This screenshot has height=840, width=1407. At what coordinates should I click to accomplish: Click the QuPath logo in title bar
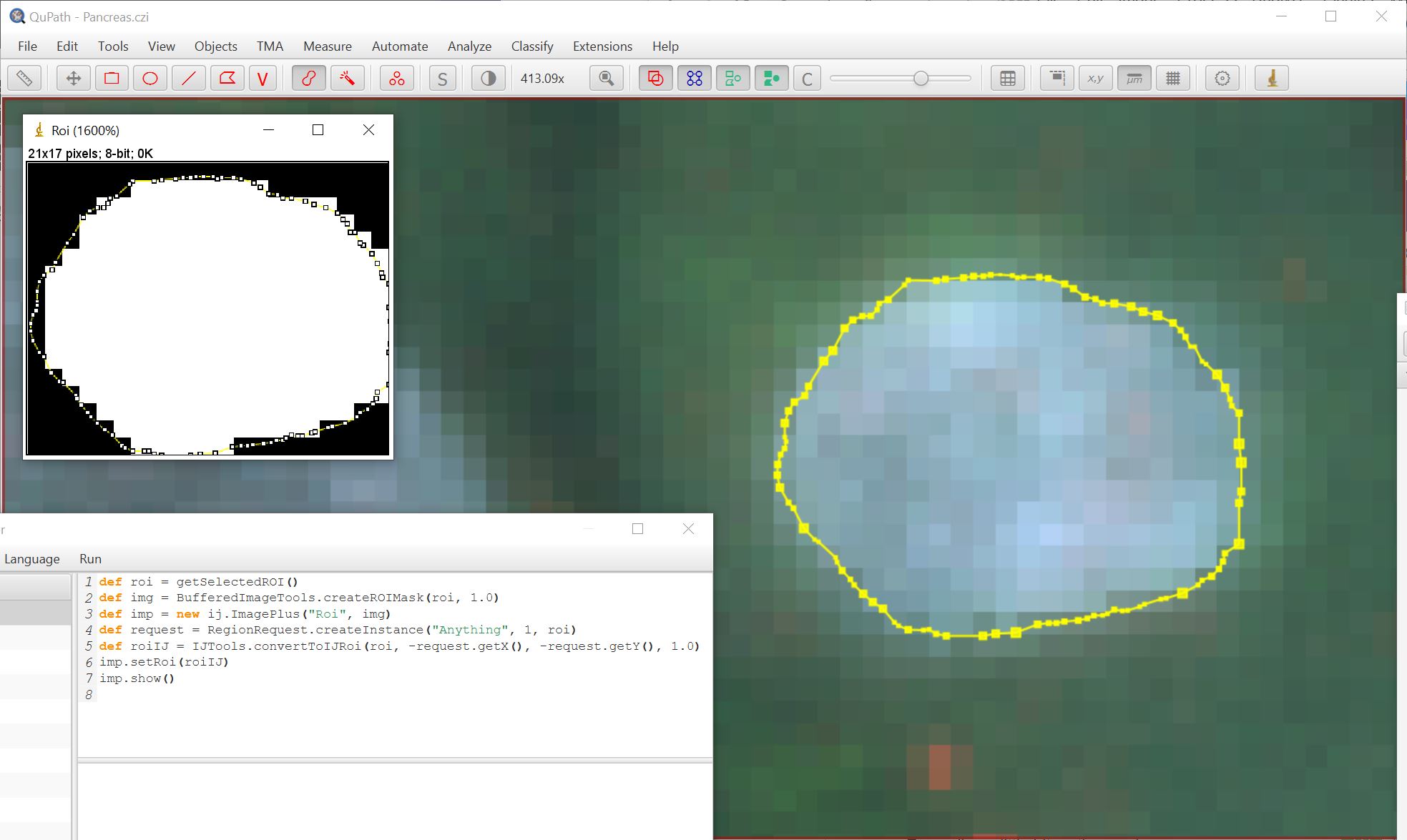[x=16, y=16]
